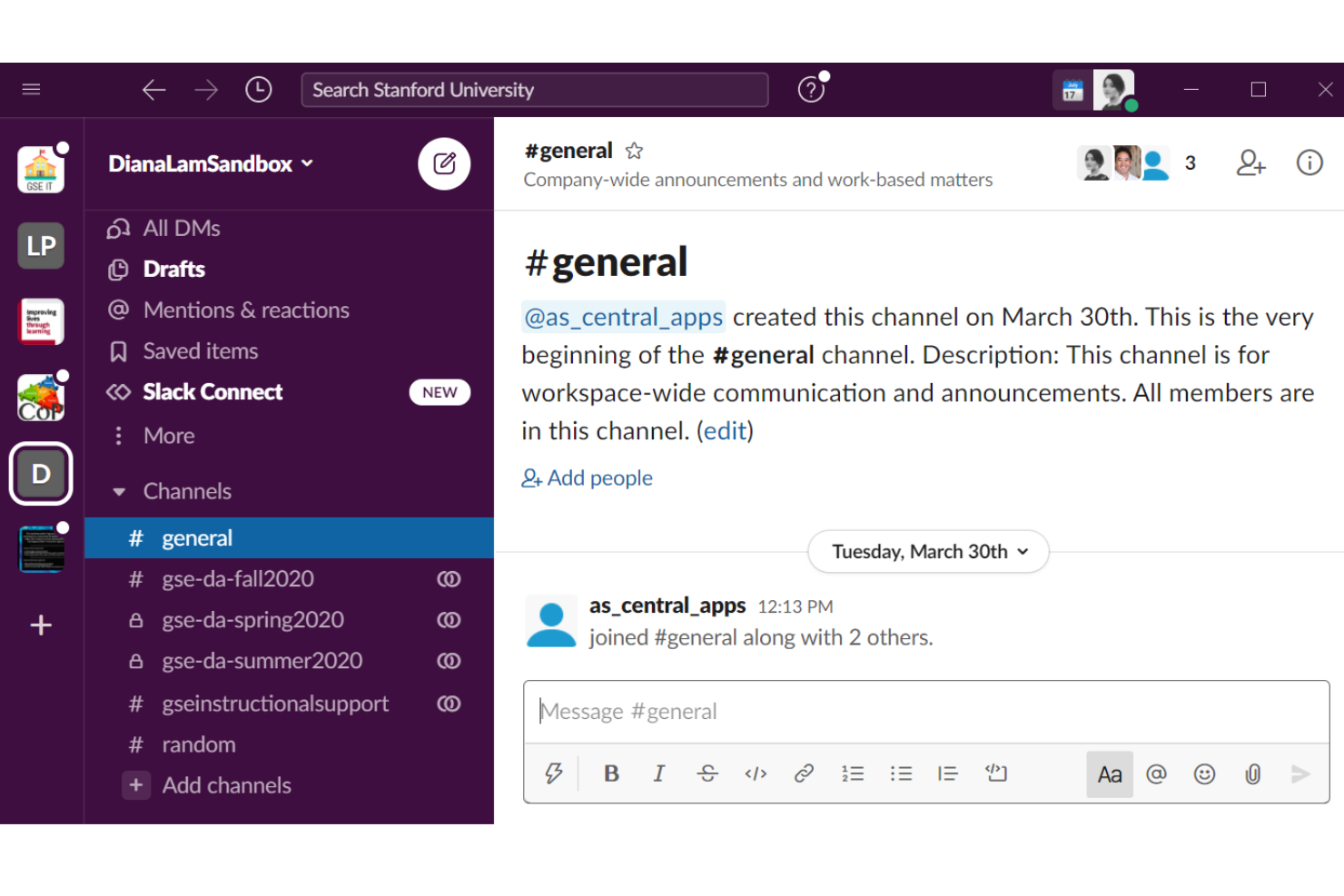The height and width of the screenshot is (896, 1344).
Task: Toggle visibility of gse-da-spring2020 channel
Action: [x=449, y=620]
